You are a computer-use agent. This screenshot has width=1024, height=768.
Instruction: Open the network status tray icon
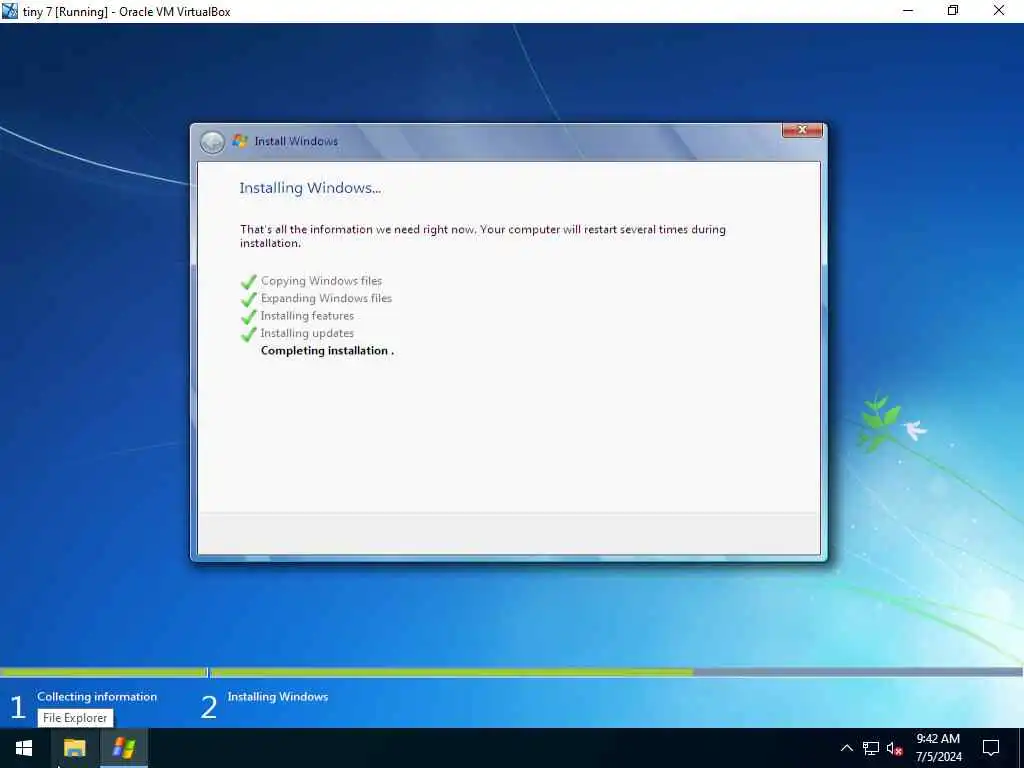871,749
